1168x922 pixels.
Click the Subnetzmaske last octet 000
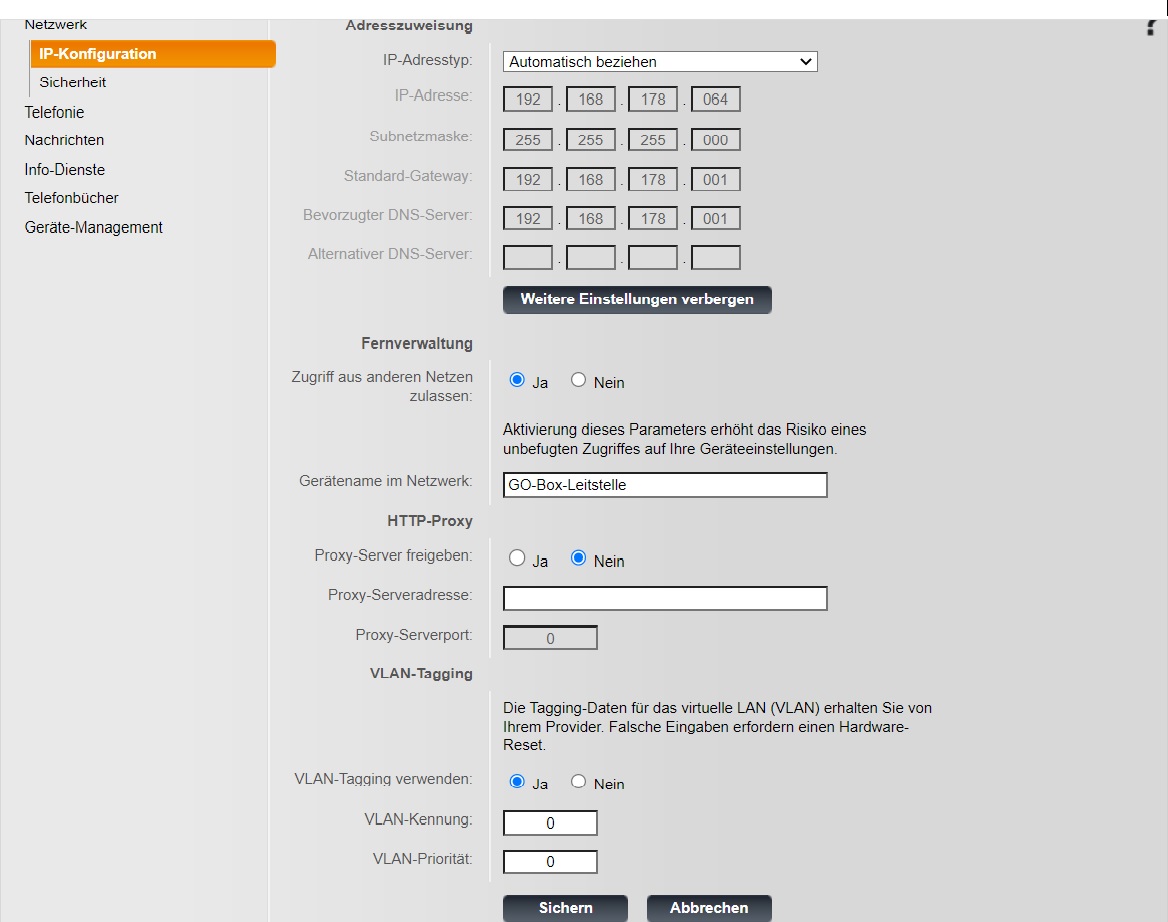[716, 140]
